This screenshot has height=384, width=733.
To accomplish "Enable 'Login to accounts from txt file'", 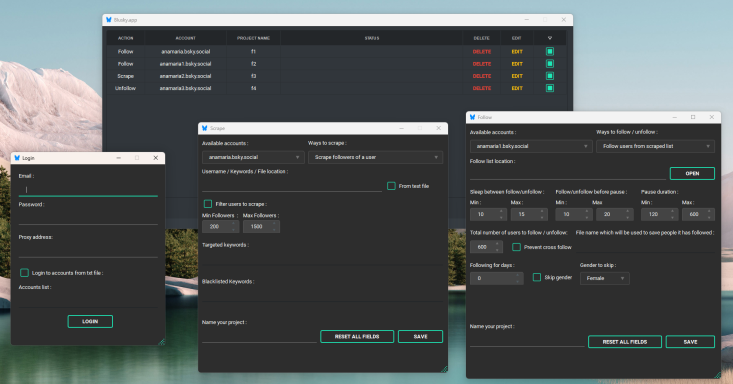I will pyautogui.click(x=24, y=273).
